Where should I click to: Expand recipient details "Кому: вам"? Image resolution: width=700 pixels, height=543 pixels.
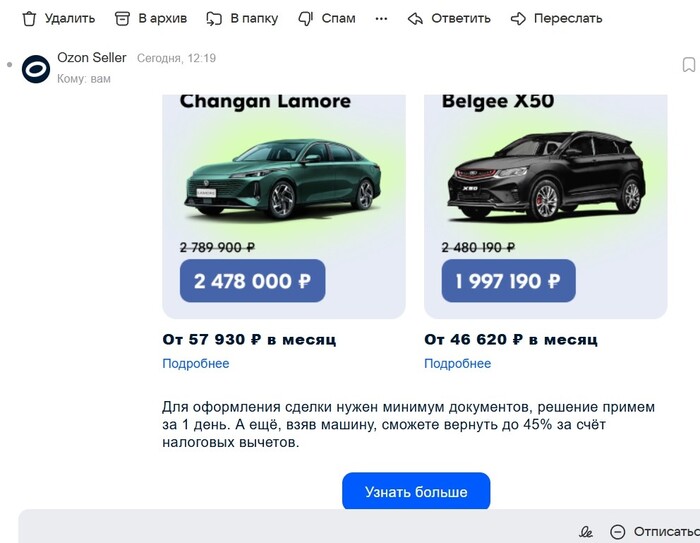pyautogui.click(x=84, y=78)
